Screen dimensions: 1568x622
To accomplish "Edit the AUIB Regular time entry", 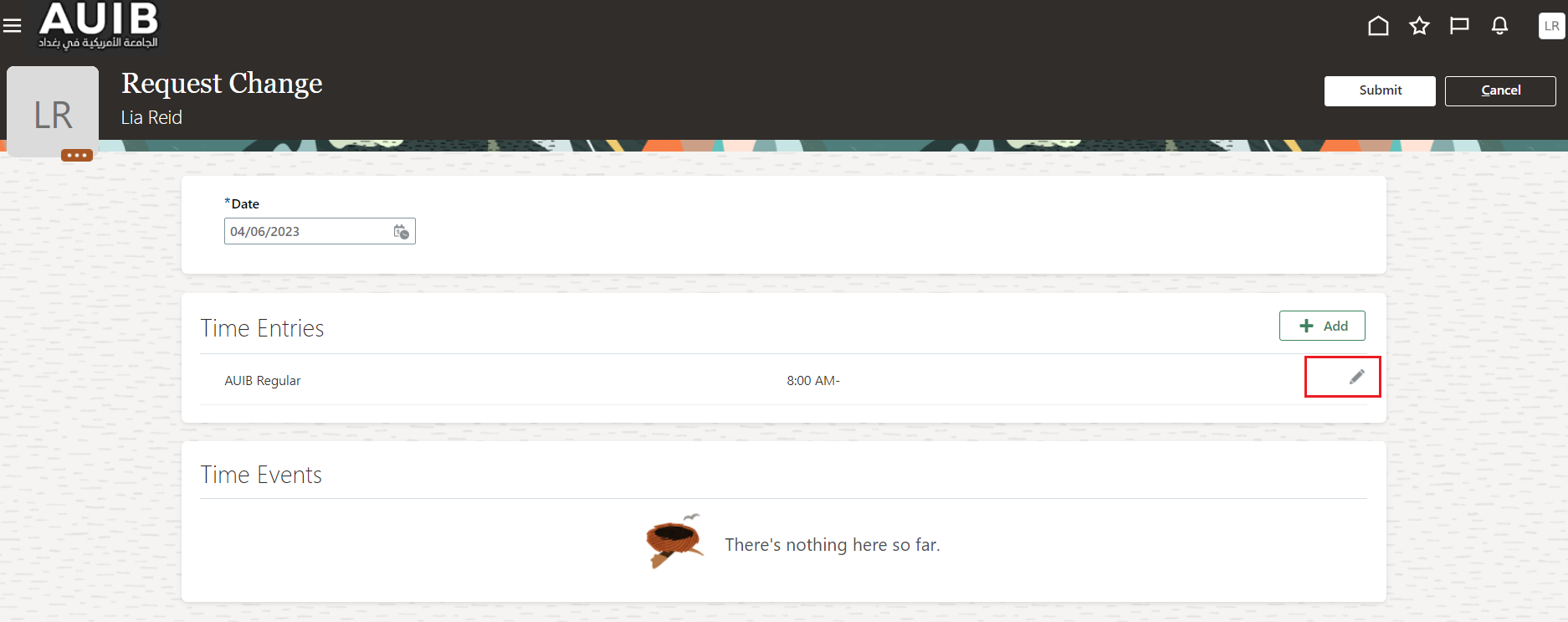I will tap(1356, 378).
